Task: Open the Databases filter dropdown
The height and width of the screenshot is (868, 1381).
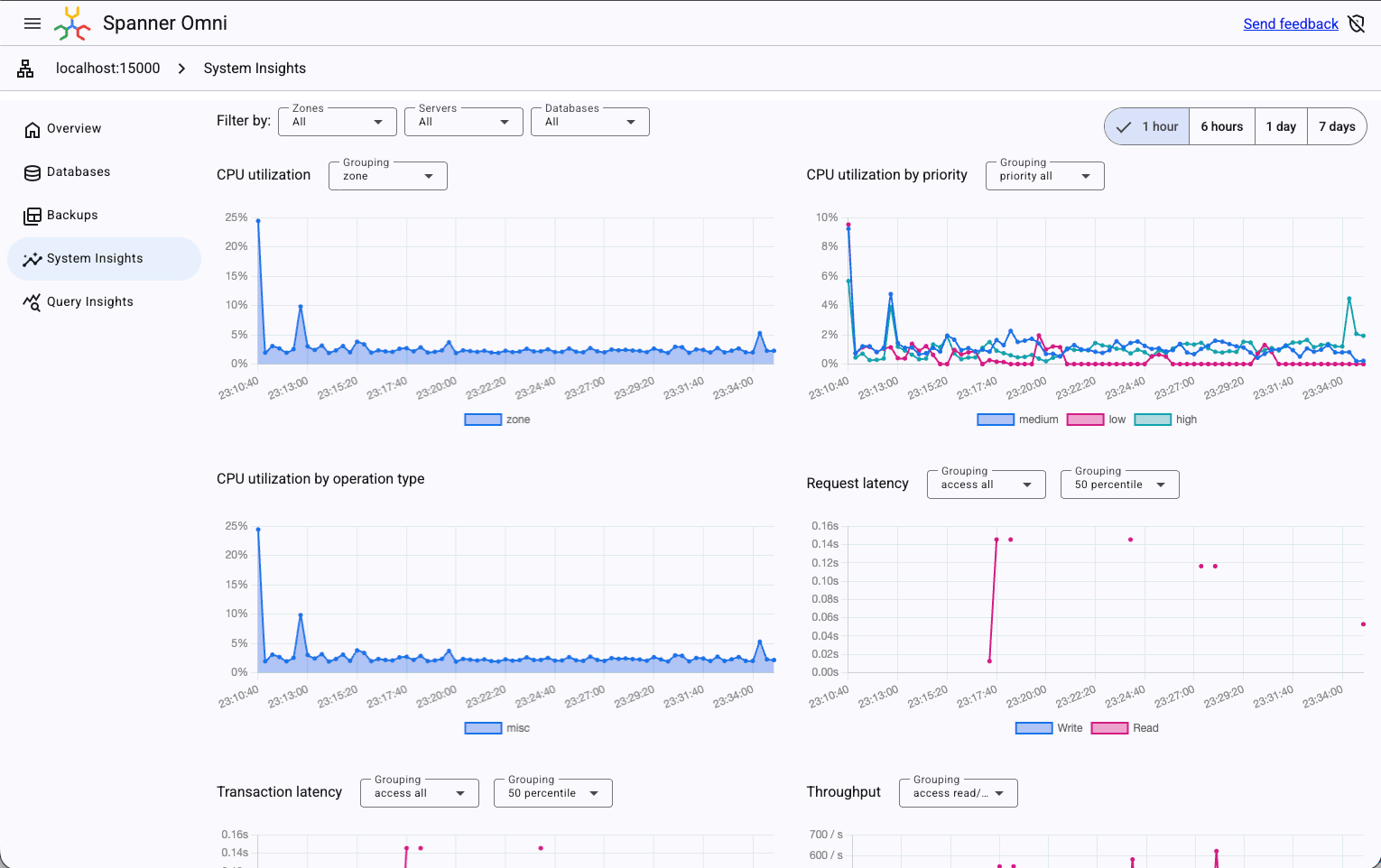Action: click(591, 122)
